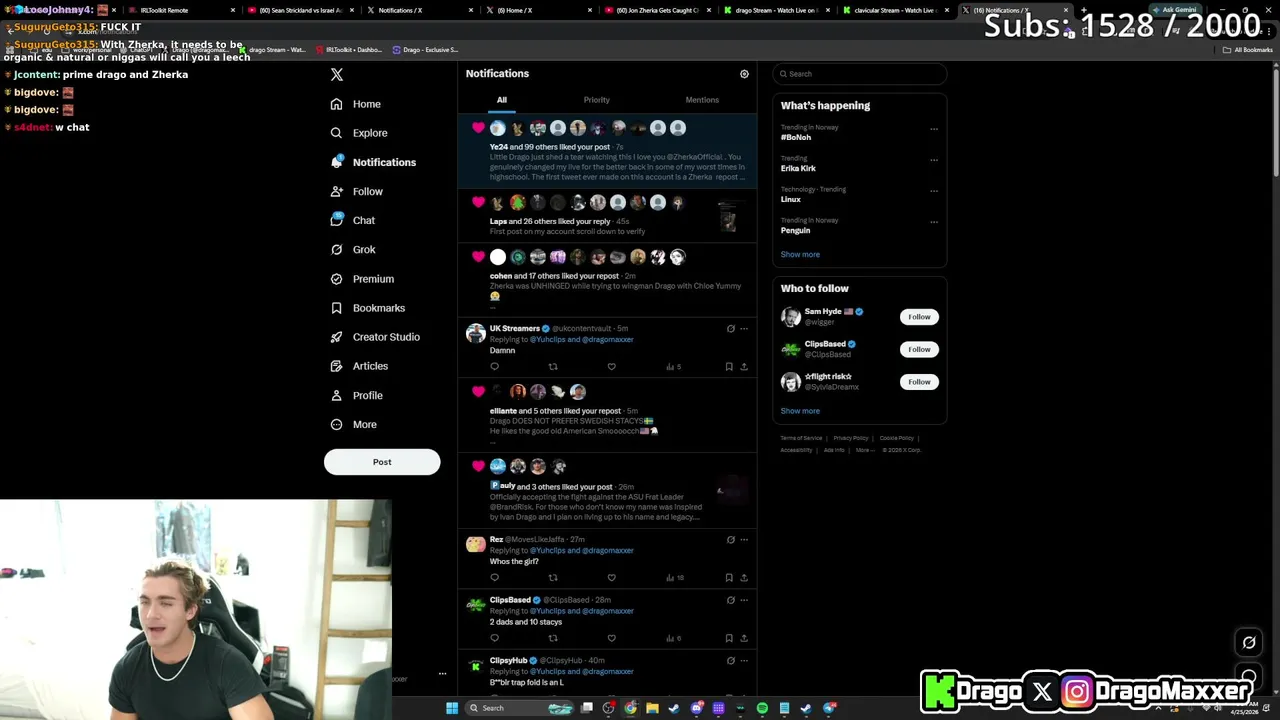Viewport: 1280px width, 720px height.
Task: Like ClipsBased's 2 dads and 10 stacys post
Action: pyautogui.click(x=611, y=638)
